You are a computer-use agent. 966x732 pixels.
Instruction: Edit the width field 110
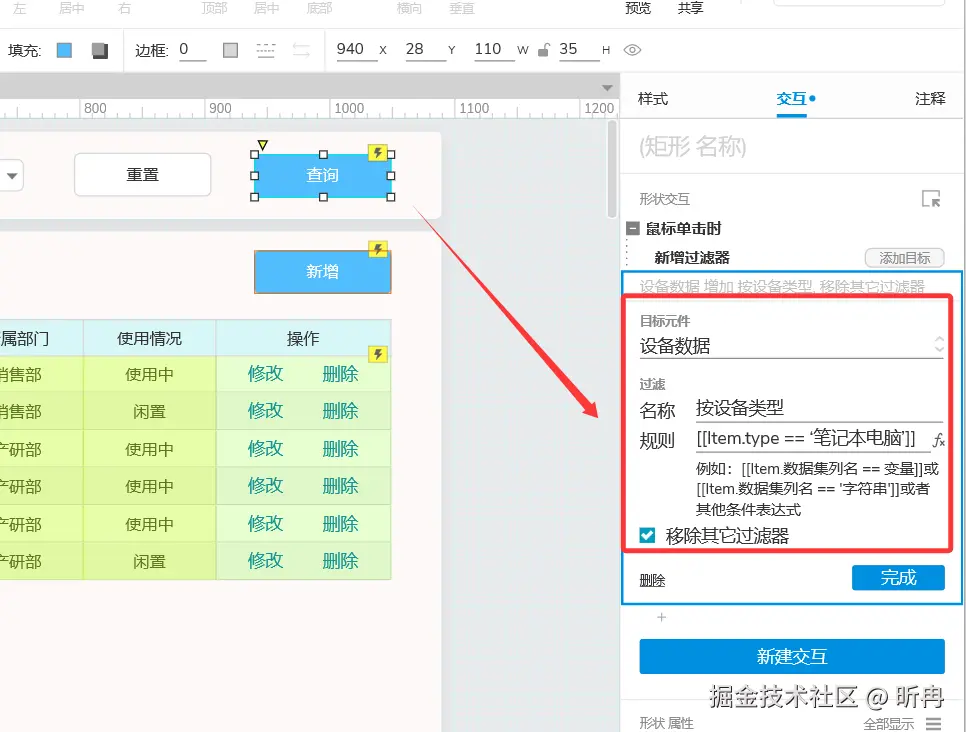coord(493,49)
